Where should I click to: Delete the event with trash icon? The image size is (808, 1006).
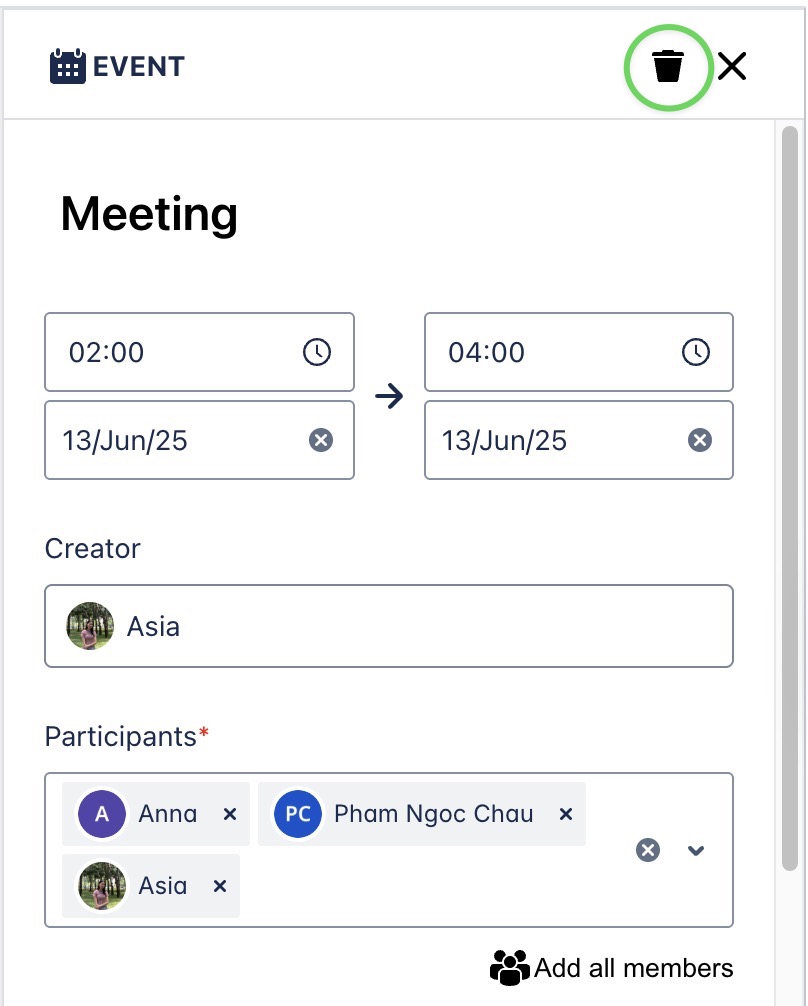coord(668,67)
